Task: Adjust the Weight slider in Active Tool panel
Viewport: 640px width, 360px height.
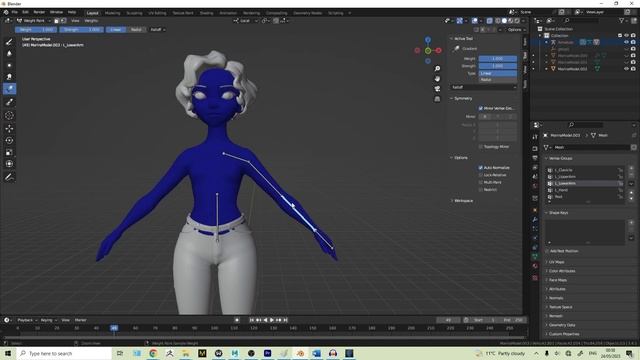Action: point(498,59)
